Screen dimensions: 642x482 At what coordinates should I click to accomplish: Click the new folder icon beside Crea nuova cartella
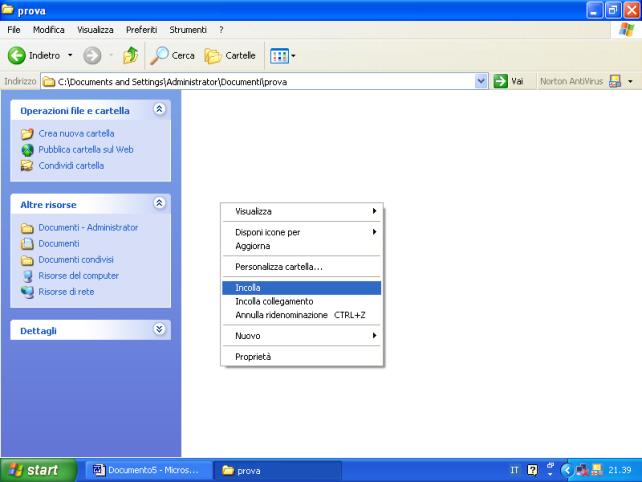[27, 134]
